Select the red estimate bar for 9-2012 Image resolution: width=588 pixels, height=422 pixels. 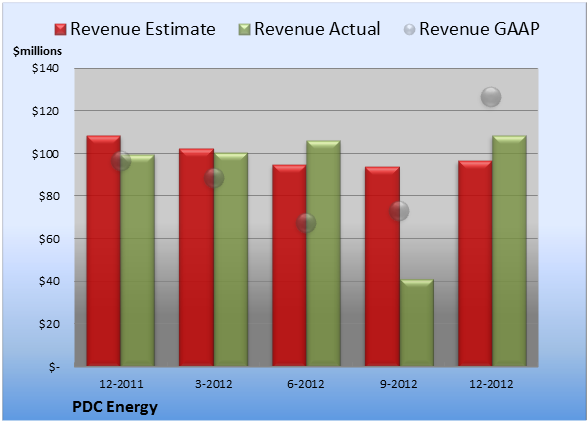382,267
